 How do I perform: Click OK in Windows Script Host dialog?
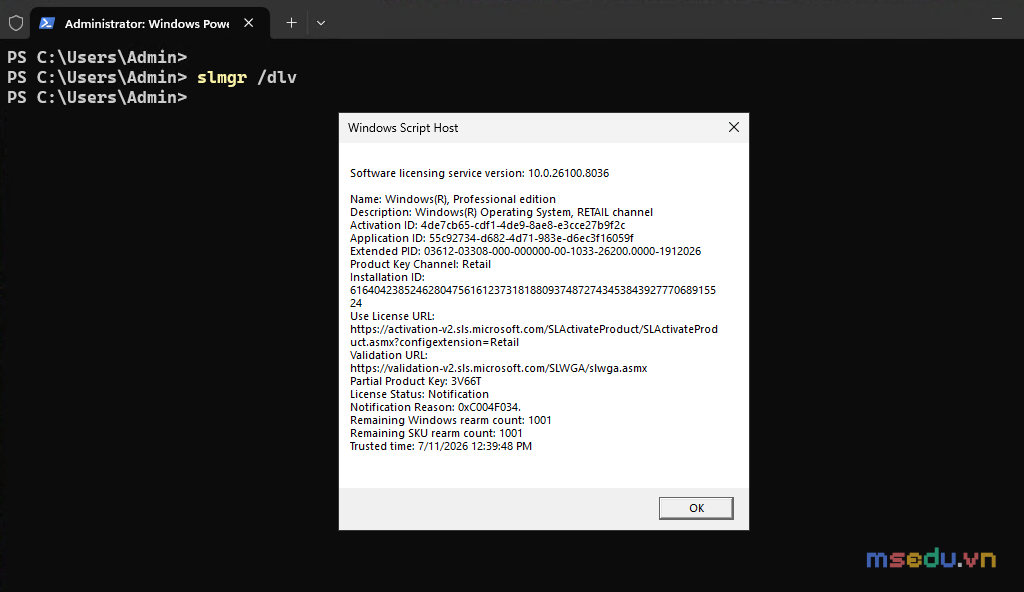[696, 508]
